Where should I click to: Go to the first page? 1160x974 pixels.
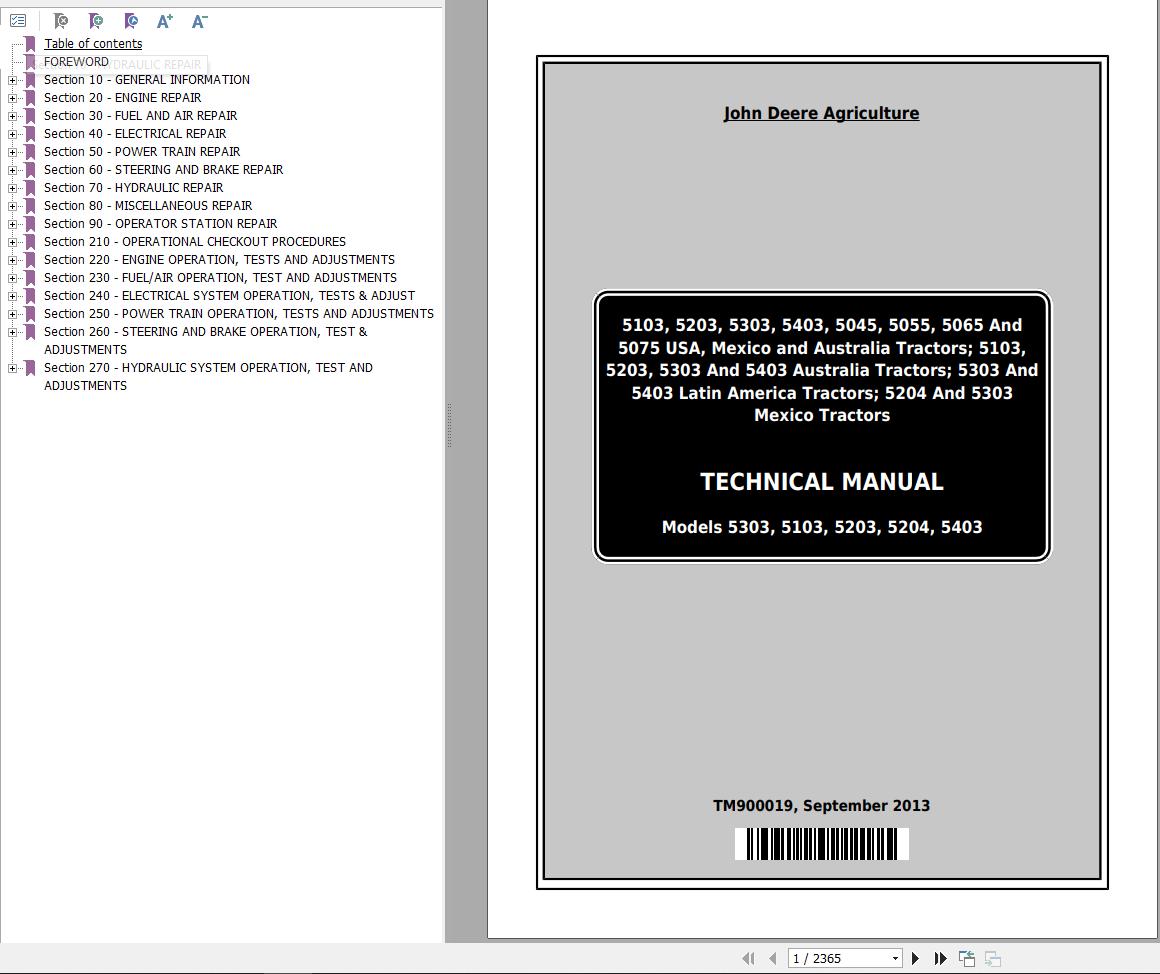pyautogui.click(x=749, y=958)
